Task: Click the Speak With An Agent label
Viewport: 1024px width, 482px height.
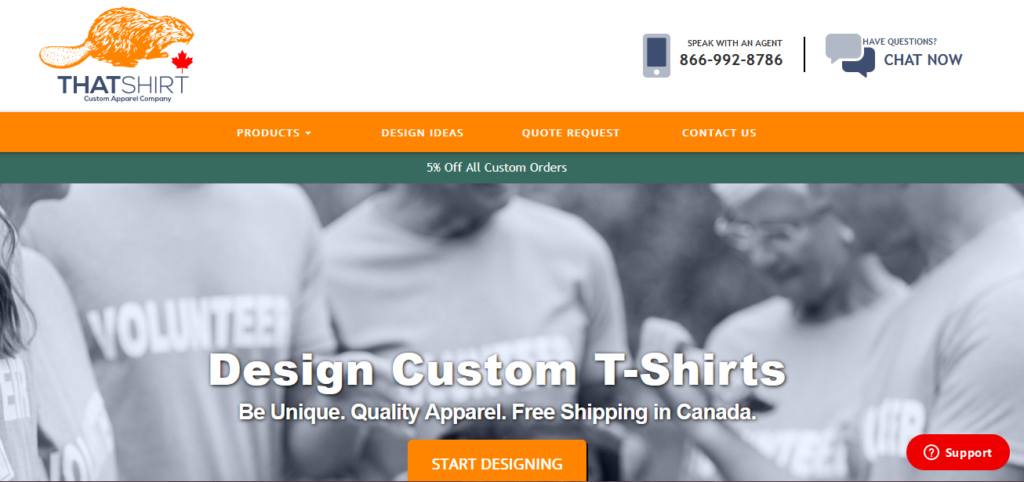Action: coord(735,43)
